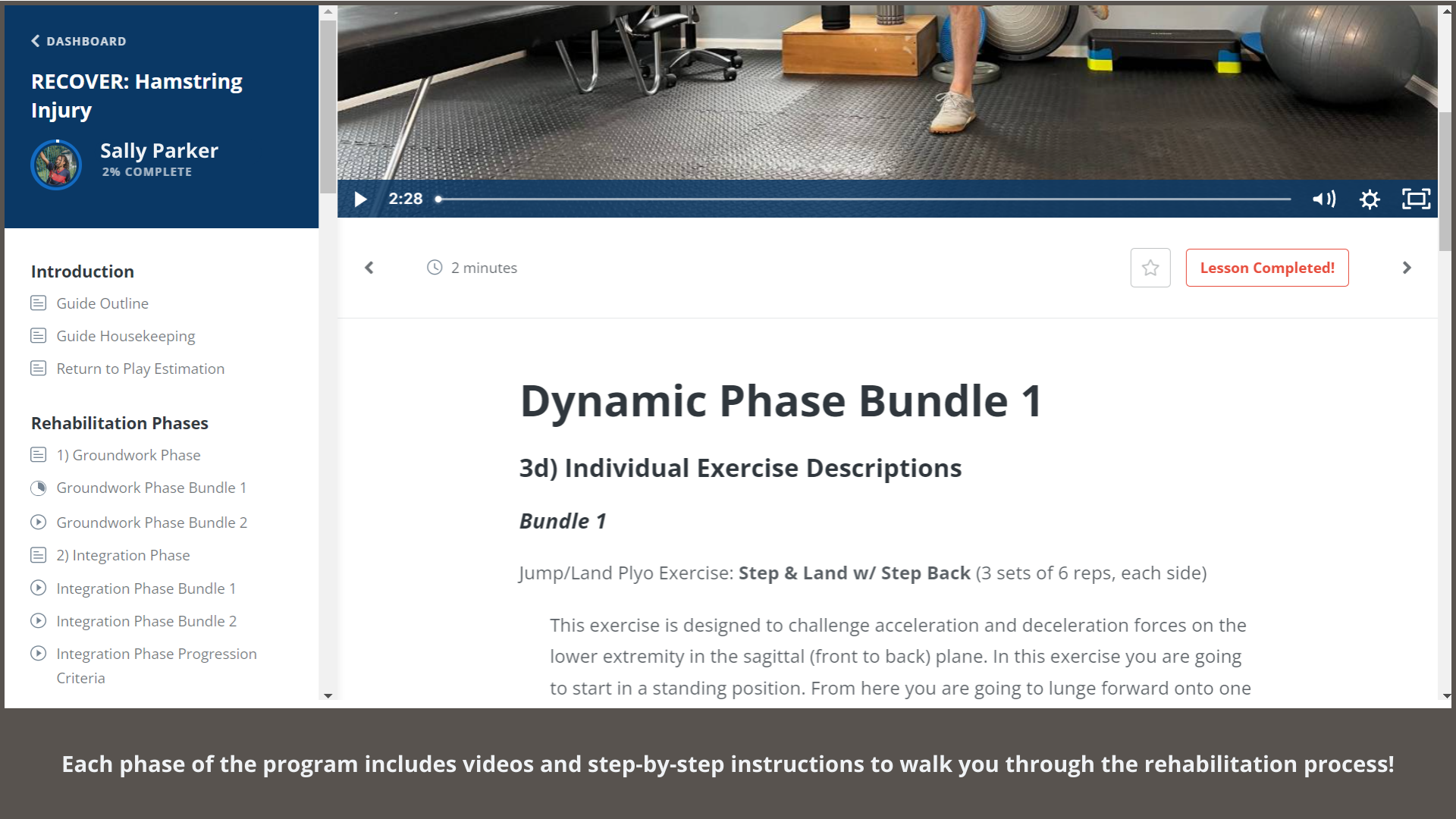Open Integration Phase Progression Criteria

156,654
